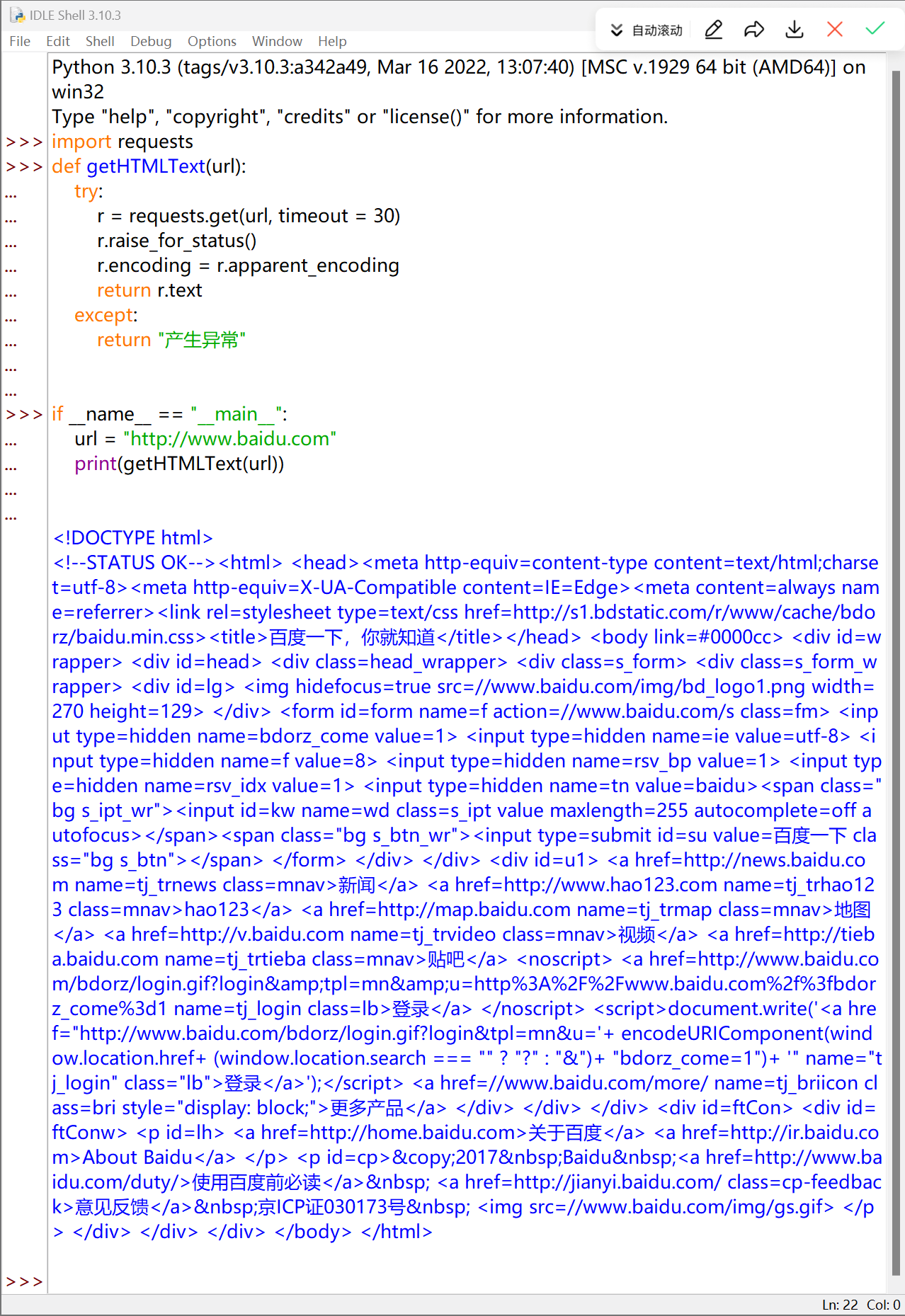
Task: Open the Options menu
Action: pyautogui.click(x=212, y=41)
